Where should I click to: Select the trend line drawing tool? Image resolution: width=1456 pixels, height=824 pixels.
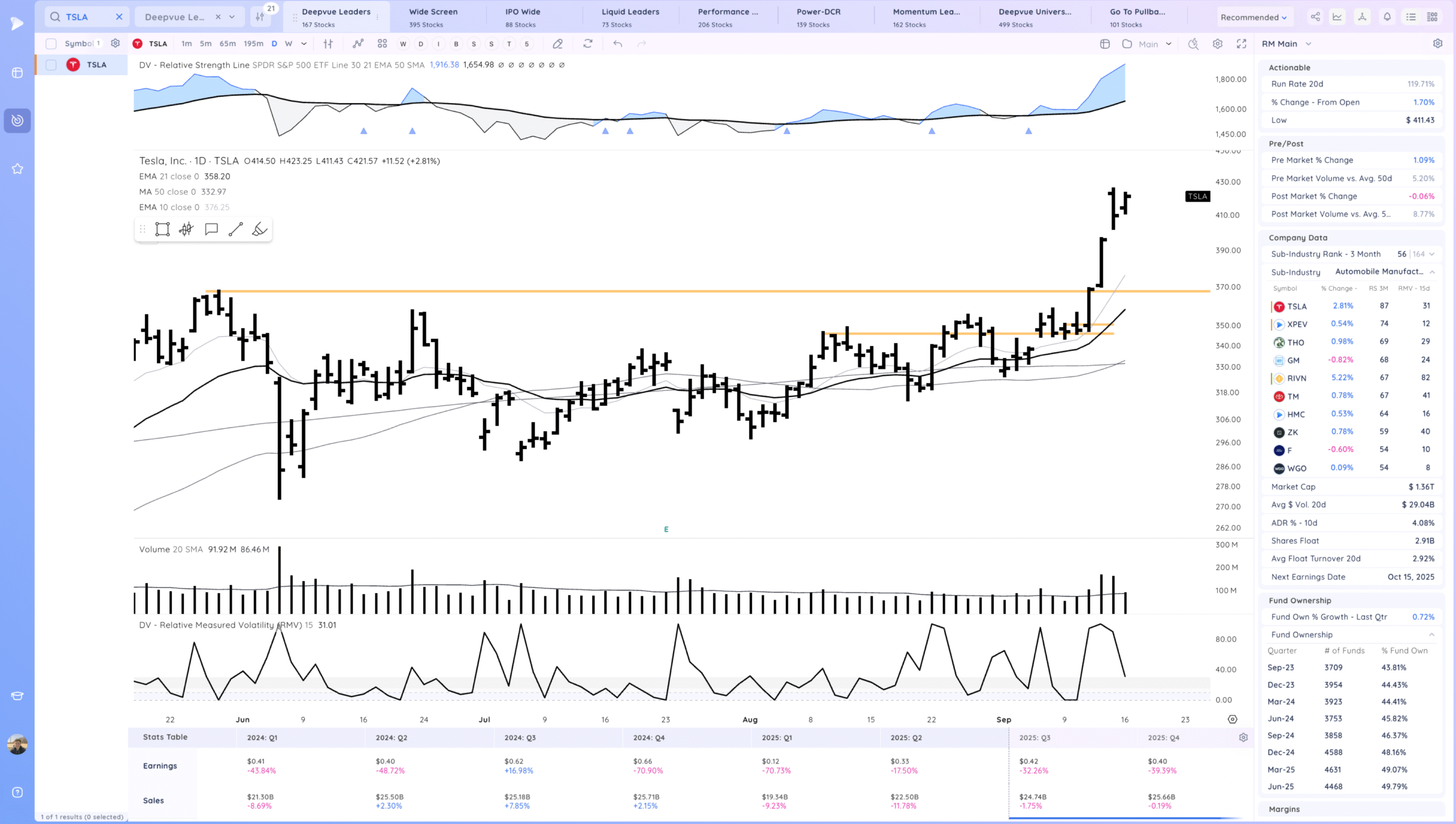[x=235, y=229]
